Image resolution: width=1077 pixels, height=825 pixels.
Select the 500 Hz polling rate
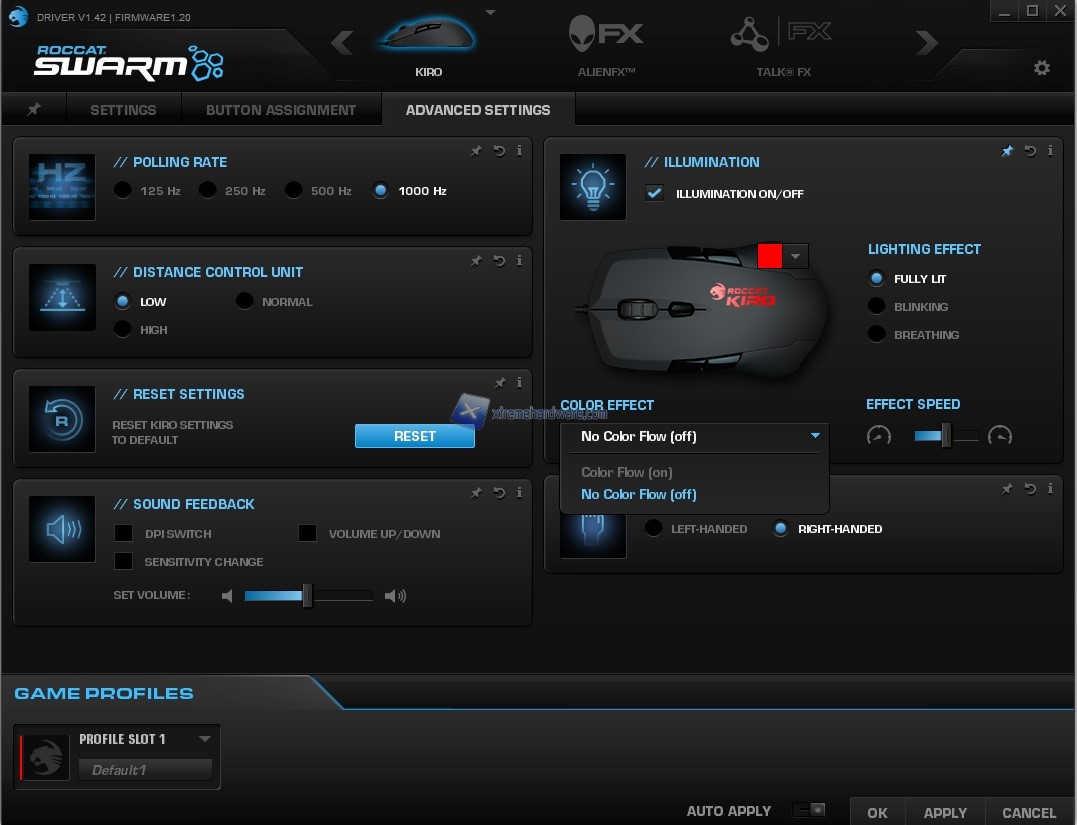click(294, 190)
